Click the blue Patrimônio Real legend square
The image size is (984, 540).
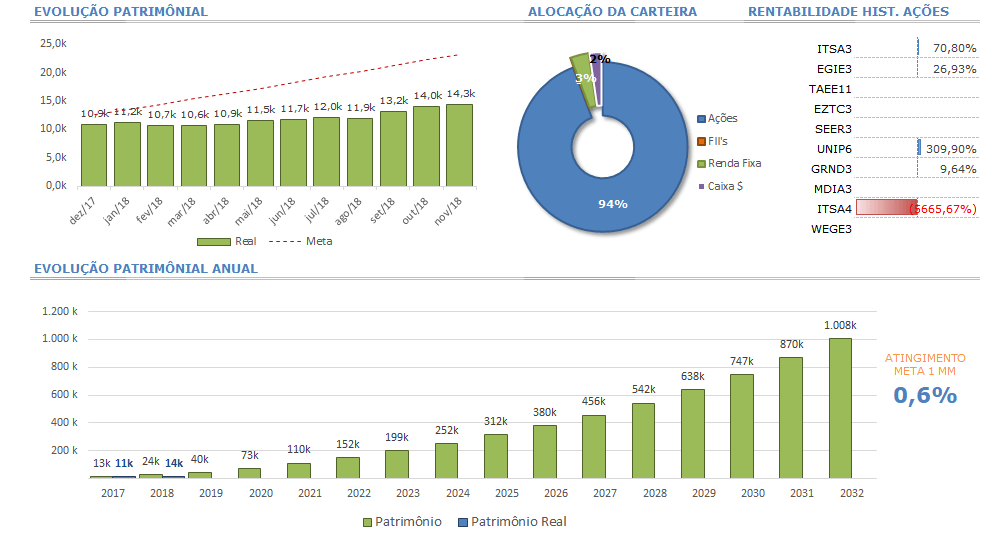pos(462,522)
